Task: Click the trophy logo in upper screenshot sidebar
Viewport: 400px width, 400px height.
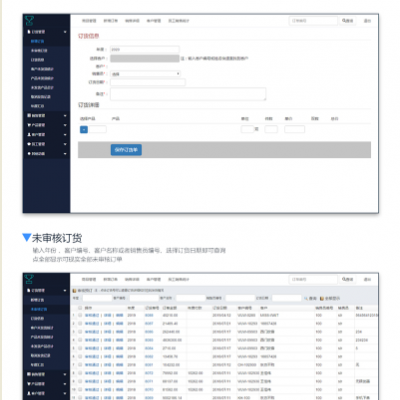Action: pos(29,21)
